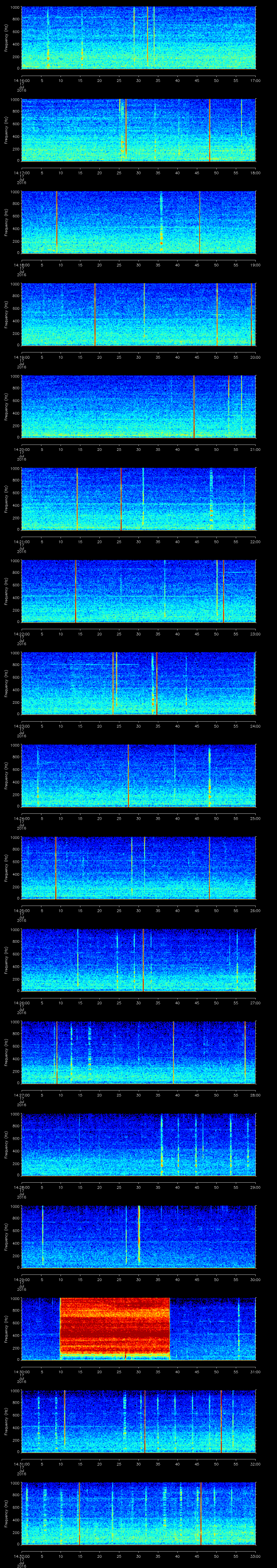The image size is (277, 1568).
Task: Select the spectrogram panel starting at 14:19:00
Action: 138,315
